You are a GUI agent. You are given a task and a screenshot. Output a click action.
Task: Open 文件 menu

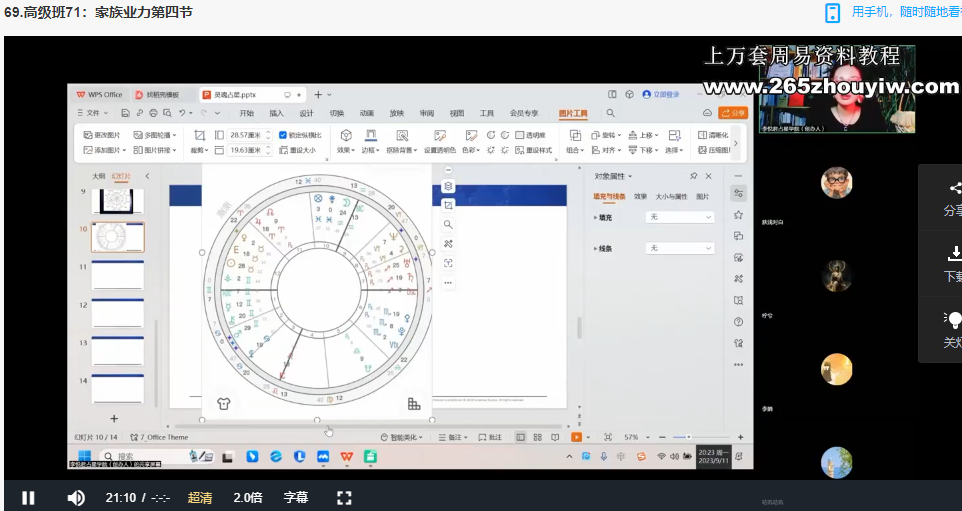(x=93, y=113)
